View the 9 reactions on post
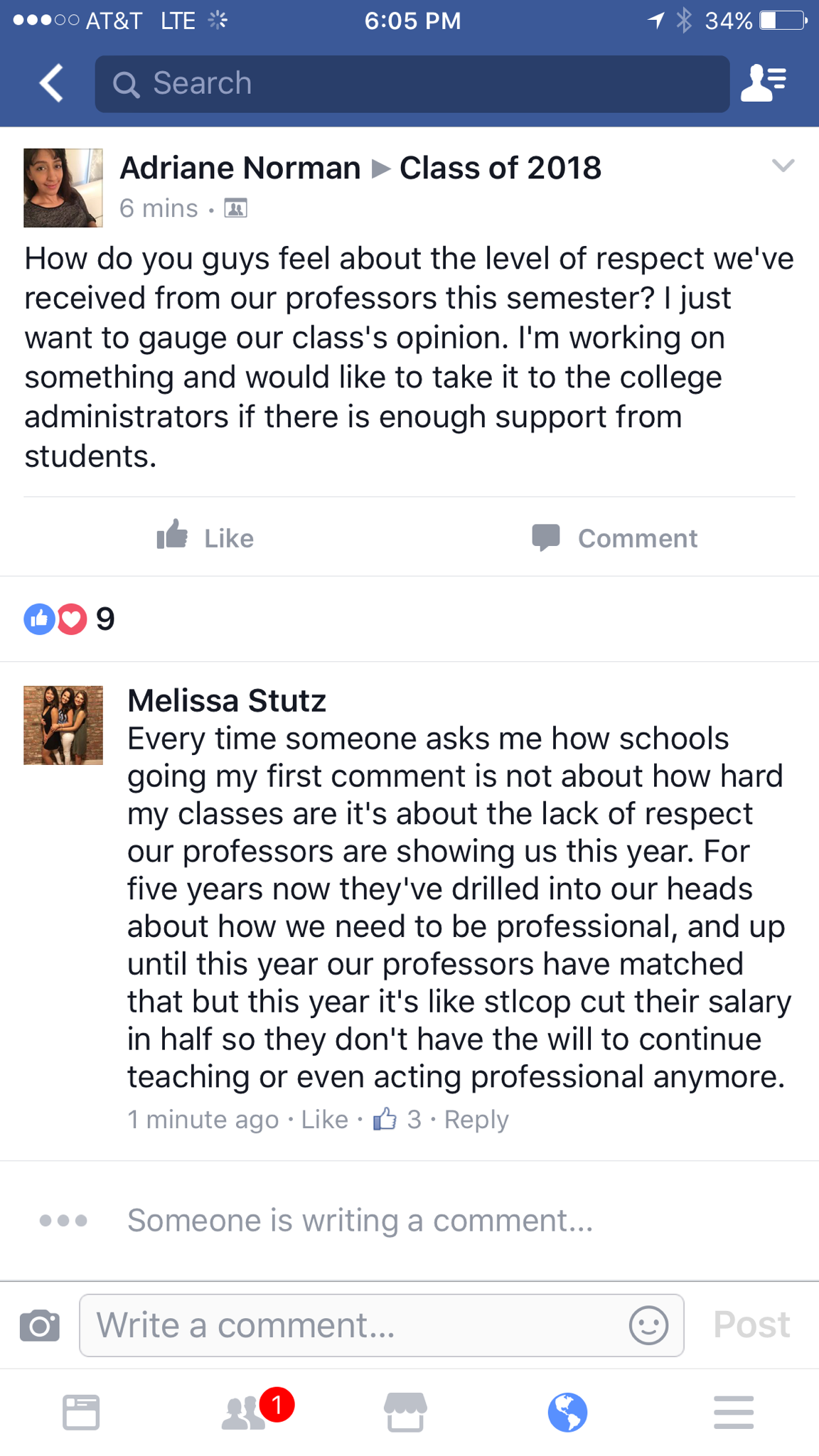Viewport: 819px width, 1456px height. pyautogui.click(x=70, y=619)
